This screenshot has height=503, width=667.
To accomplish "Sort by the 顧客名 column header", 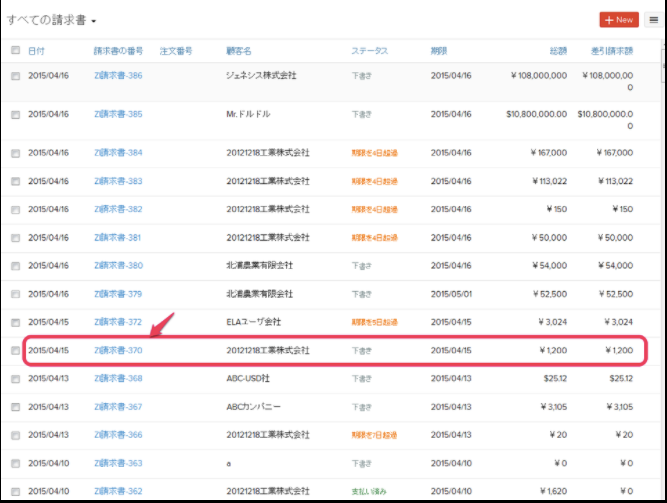I will 239,50.
